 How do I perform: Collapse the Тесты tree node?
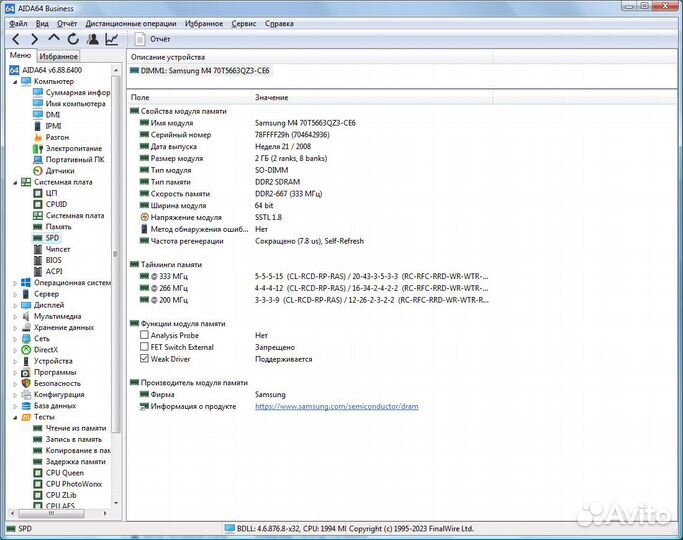click(x=15, y=417)
